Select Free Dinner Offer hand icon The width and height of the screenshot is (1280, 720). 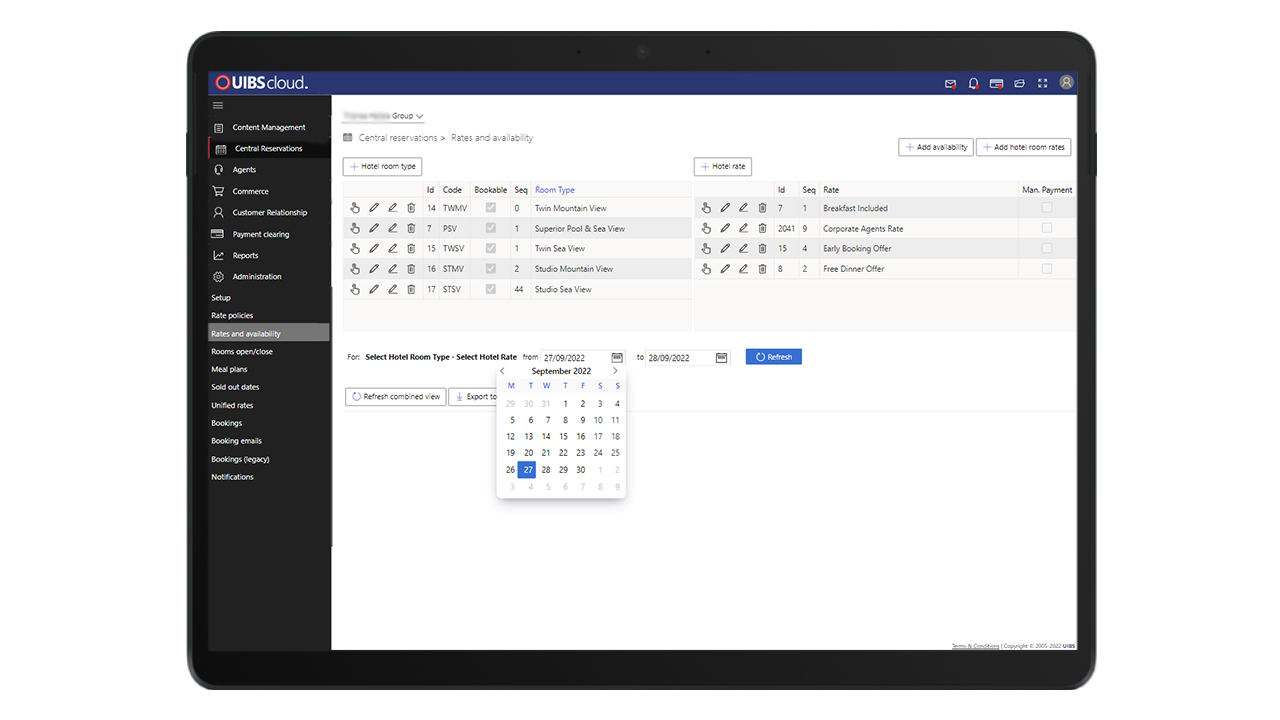[706, 268]
